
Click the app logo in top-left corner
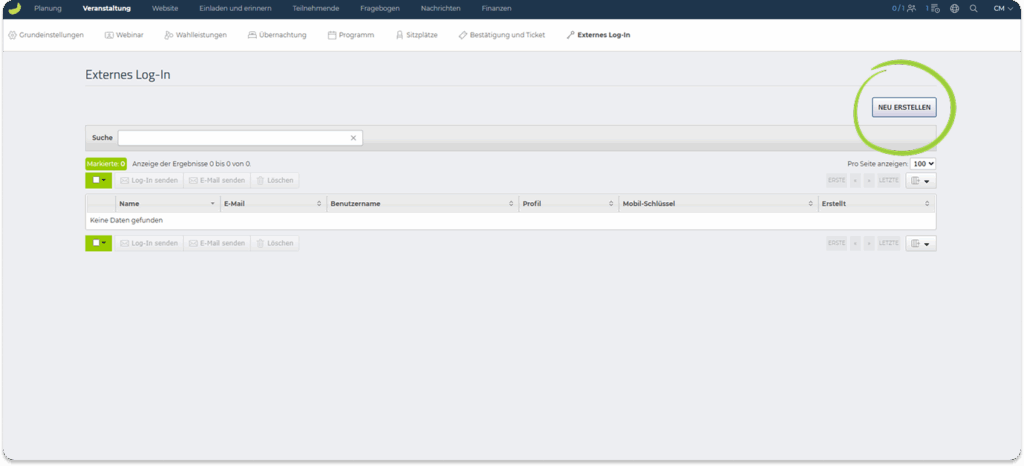point(14,8)
